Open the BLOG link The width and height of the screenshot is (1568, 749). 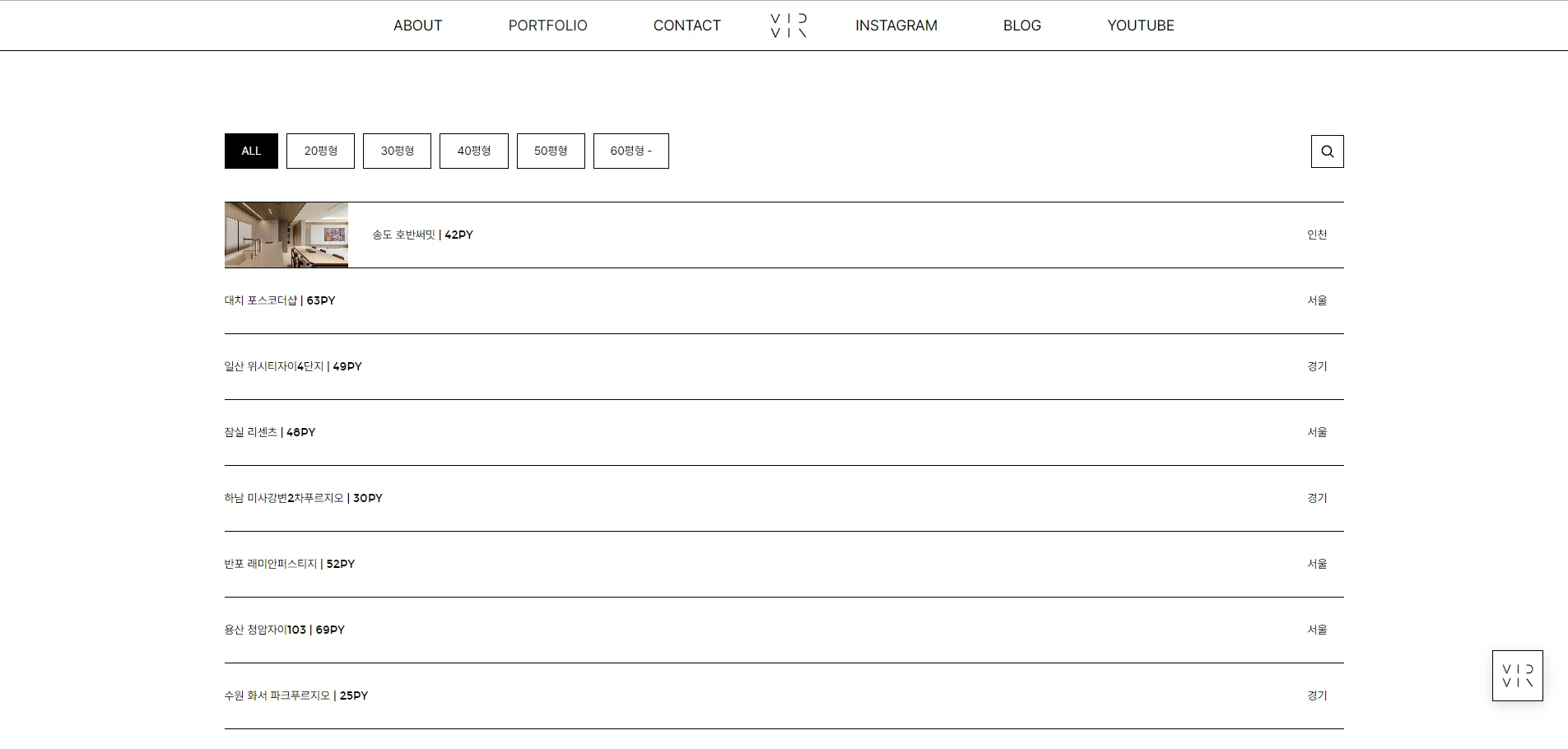point(1021,26)
